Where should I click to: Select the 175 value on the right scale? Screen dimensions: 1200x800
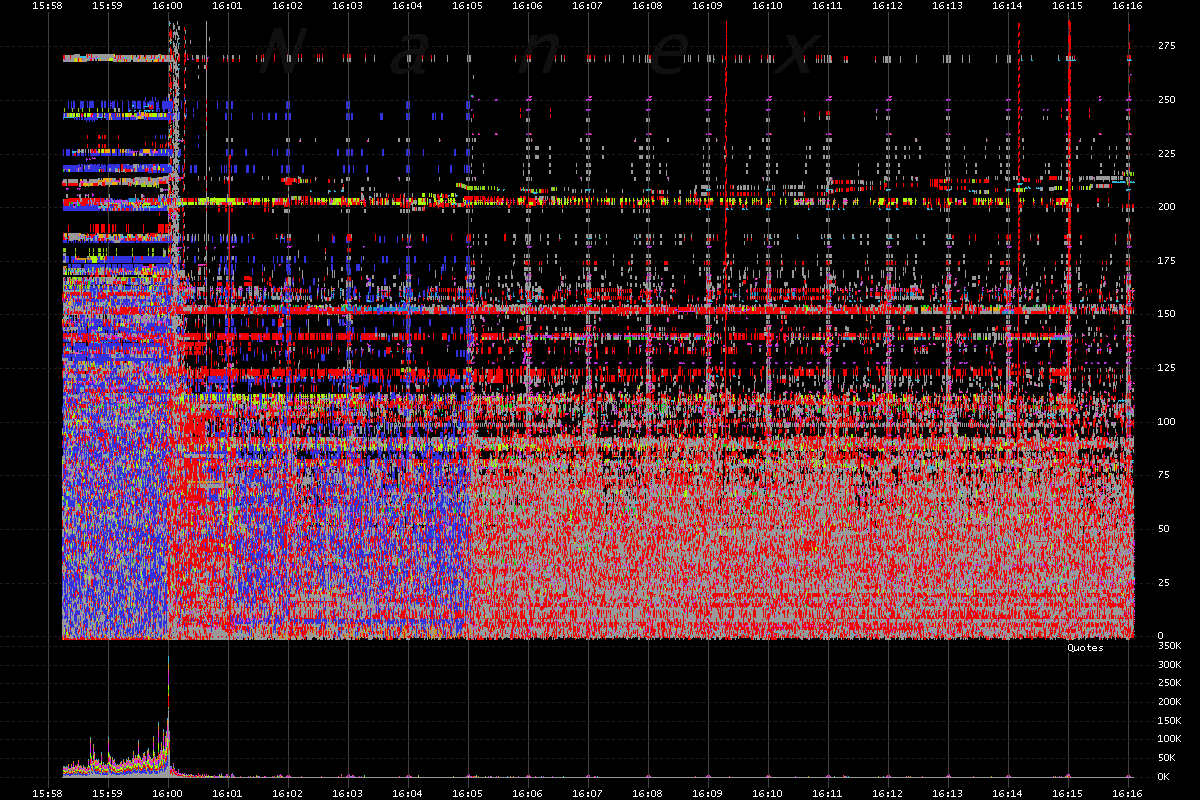1166,260
